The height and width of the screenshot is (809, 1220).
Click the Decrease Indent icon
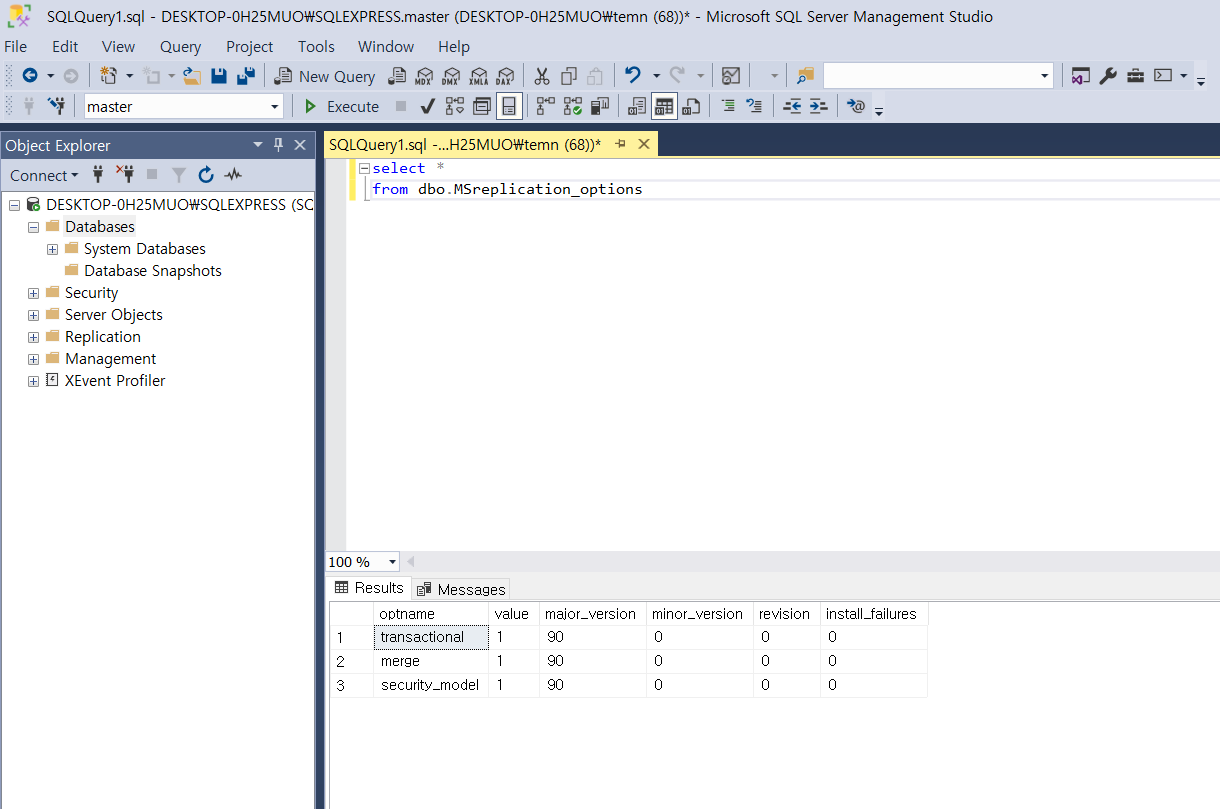point(792,106)
